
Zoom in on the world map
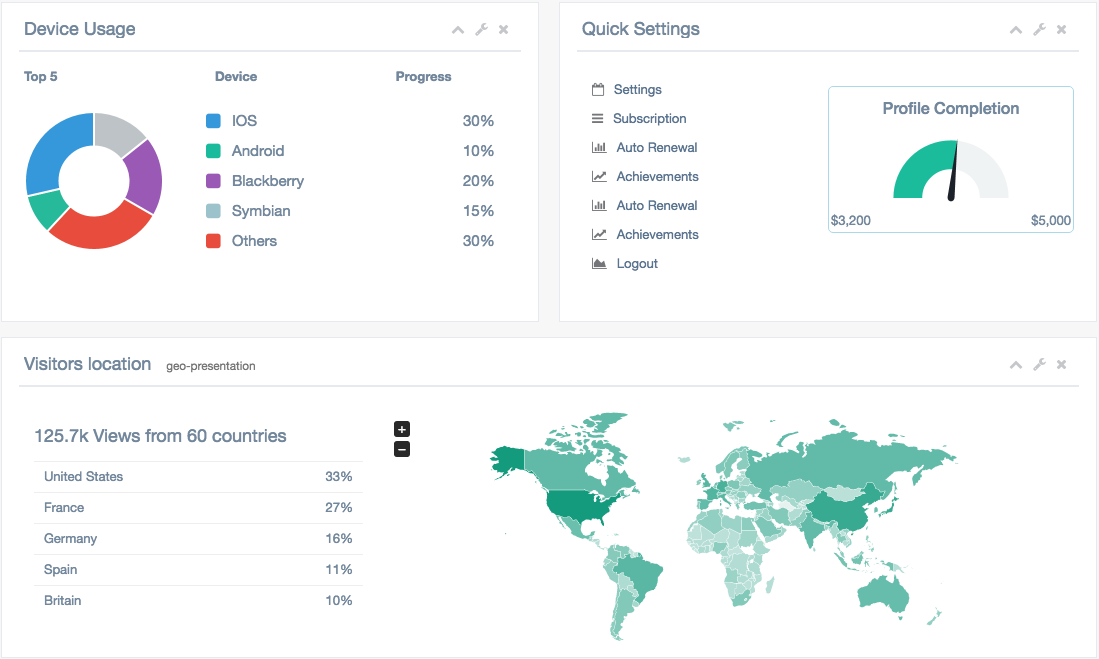coord(402,430)
